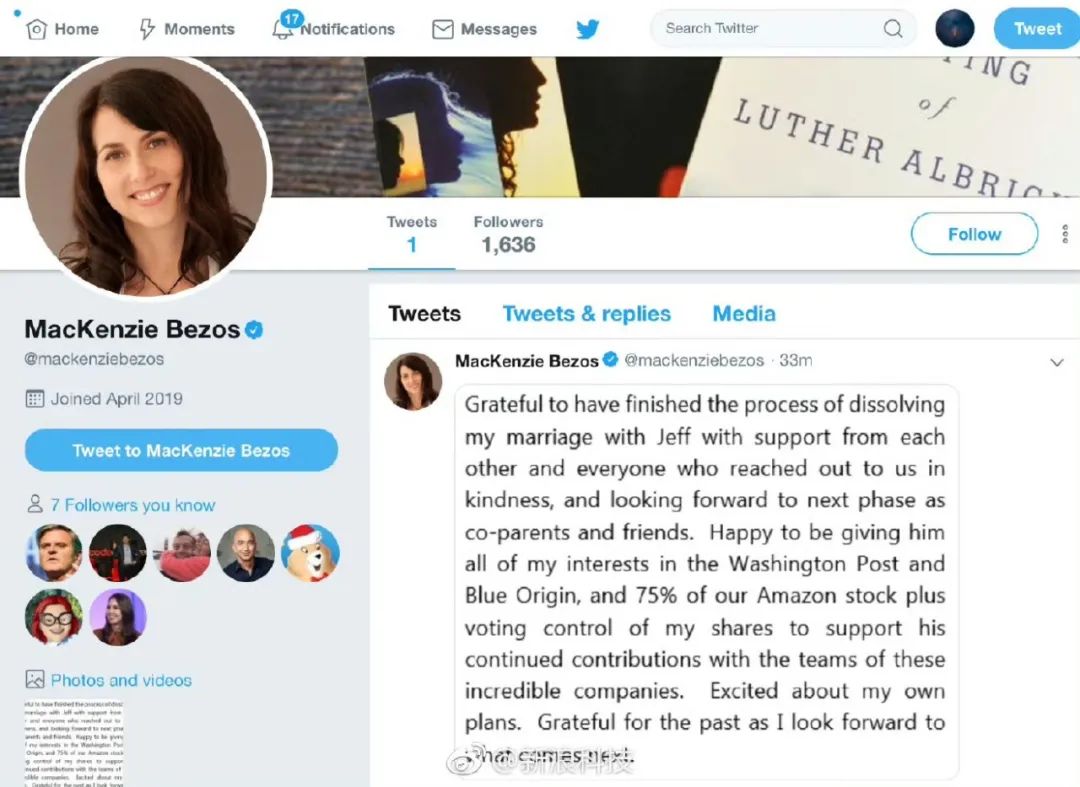Open the account avatar menu in top bar
This screenshot has height=787, width=1080.
[x=955, y=29]
